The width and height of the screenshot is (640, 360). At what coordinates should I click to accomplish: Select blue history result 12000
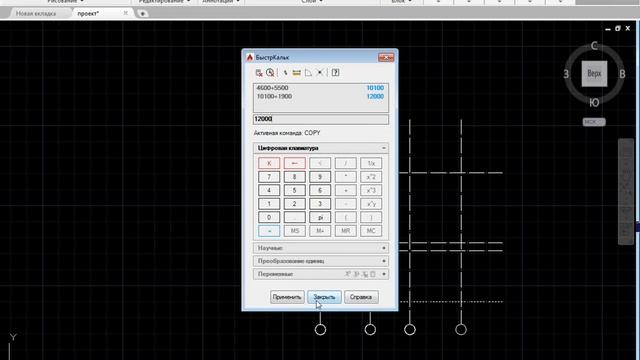coord(375,96)
